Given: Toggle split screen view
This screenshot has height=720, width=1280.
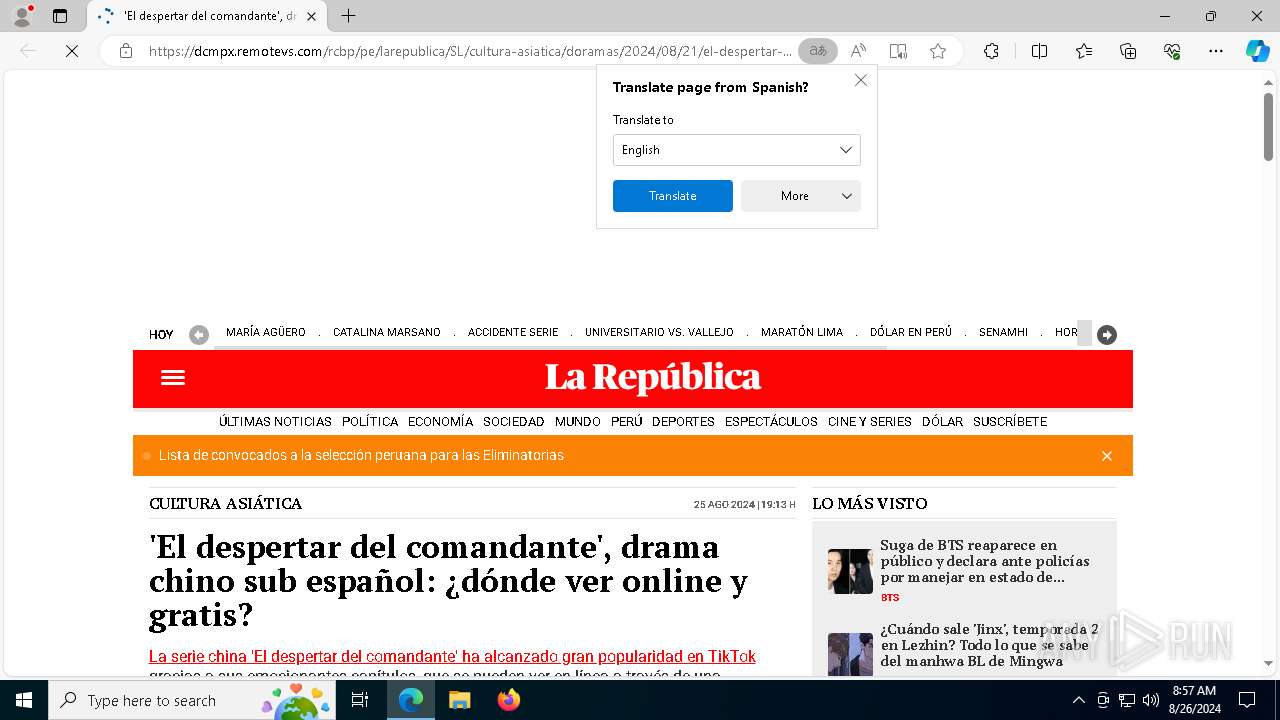Looking at the screenshot, I should (x=1039, y=51).
